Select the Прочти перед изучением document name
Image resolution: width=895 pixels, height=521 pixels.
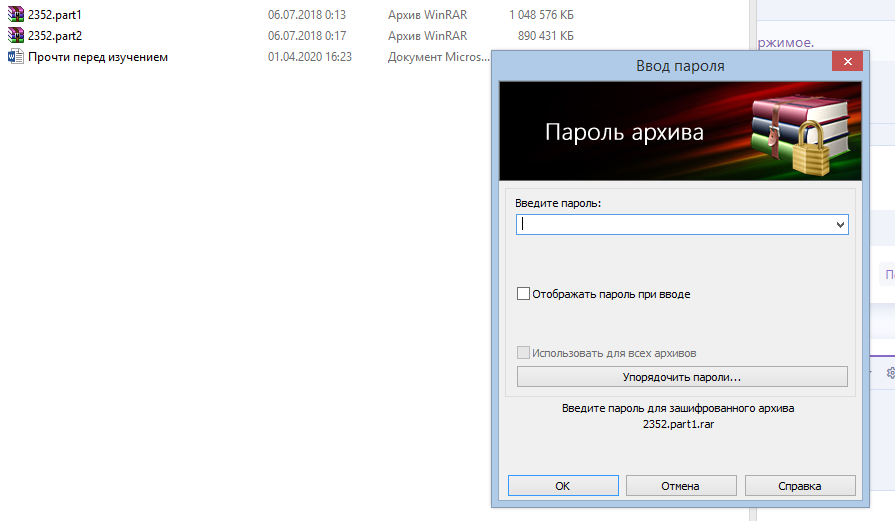click(x=98, y=57)
